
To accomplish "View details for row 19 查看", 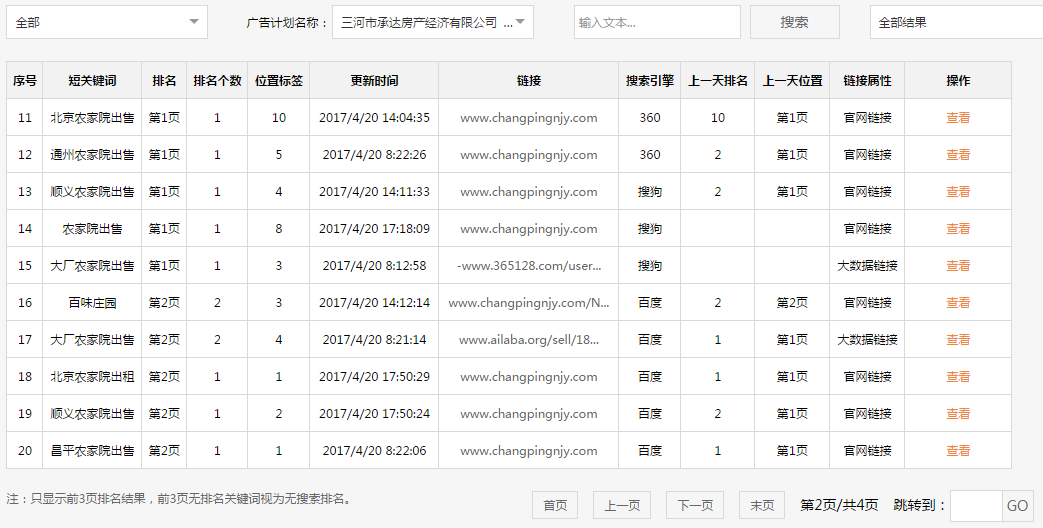I will pos(958,414).
